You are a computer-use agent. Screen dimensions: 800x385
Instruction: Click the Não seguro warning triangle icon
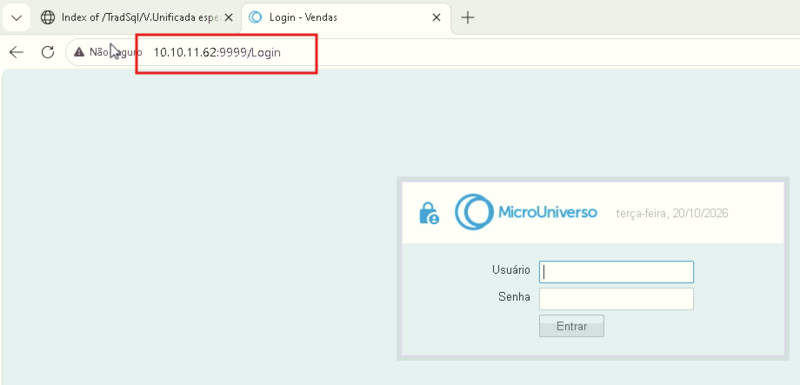click(x=79, y=52)
